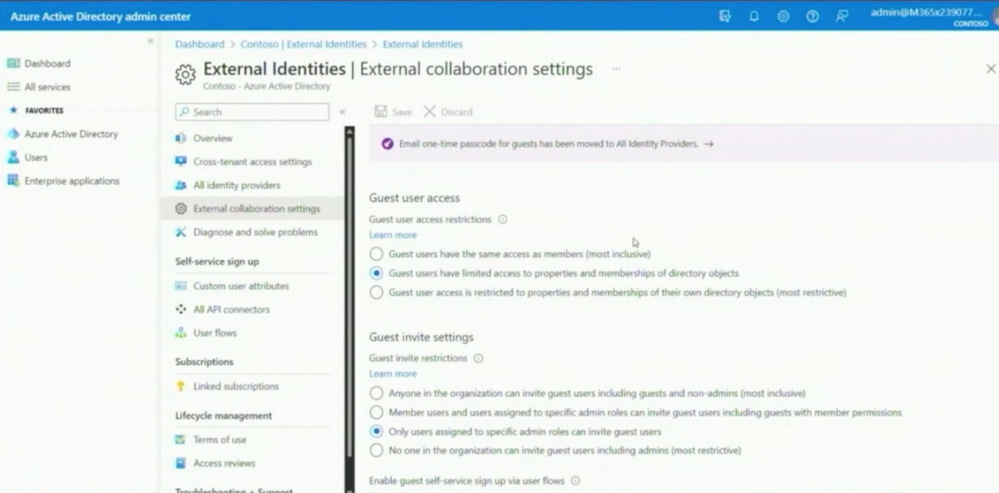The height and width of the screenshot is (493, 999).
Task: Follow the arrow in one-time passcode banner
Action: tap(708, 144)
